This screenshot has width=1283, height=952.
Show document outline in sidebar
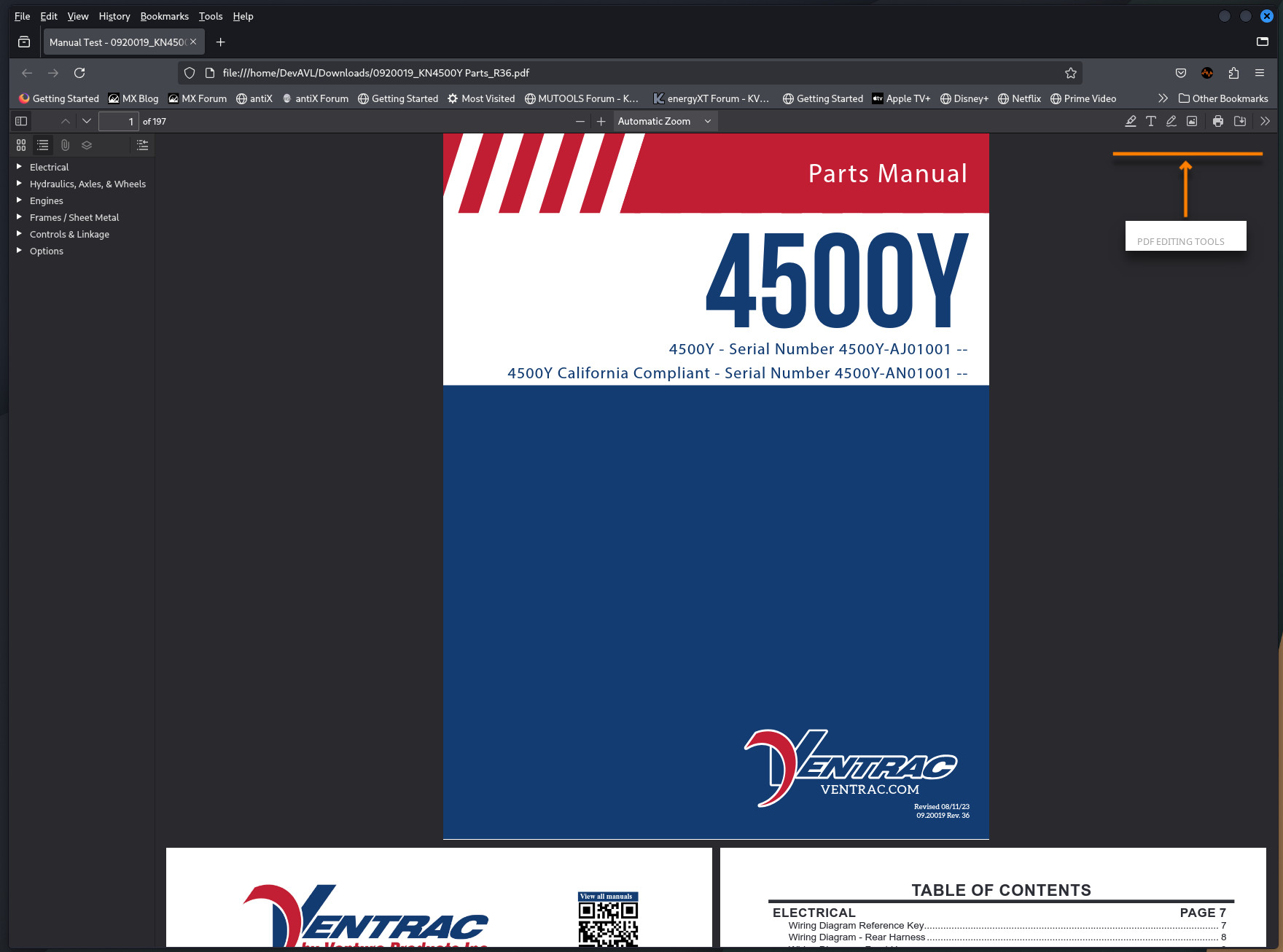click(43, 145)
